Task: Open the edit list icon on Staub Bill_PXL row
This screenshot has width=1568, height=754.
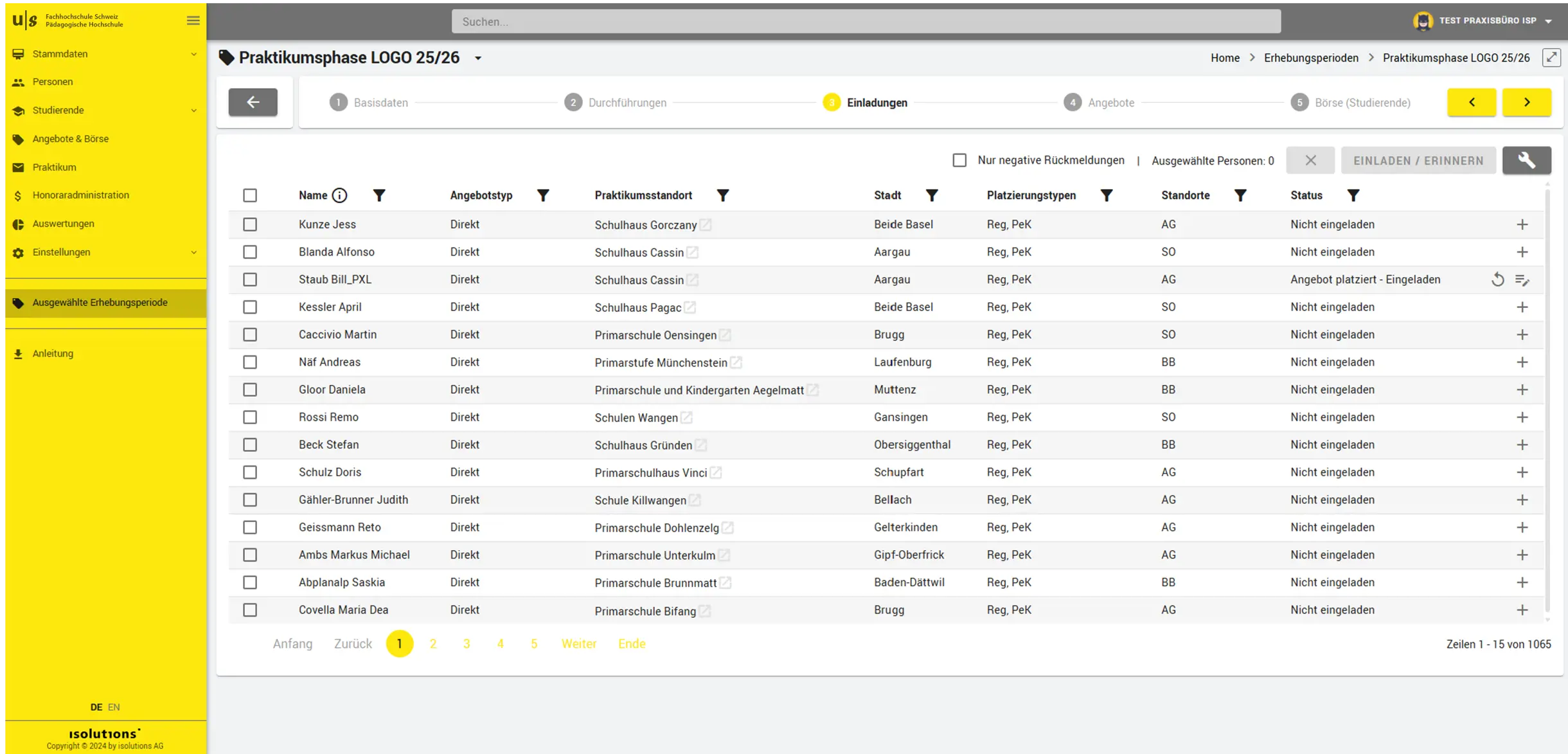Action: pyautogui.click(x=1523, y=280)
